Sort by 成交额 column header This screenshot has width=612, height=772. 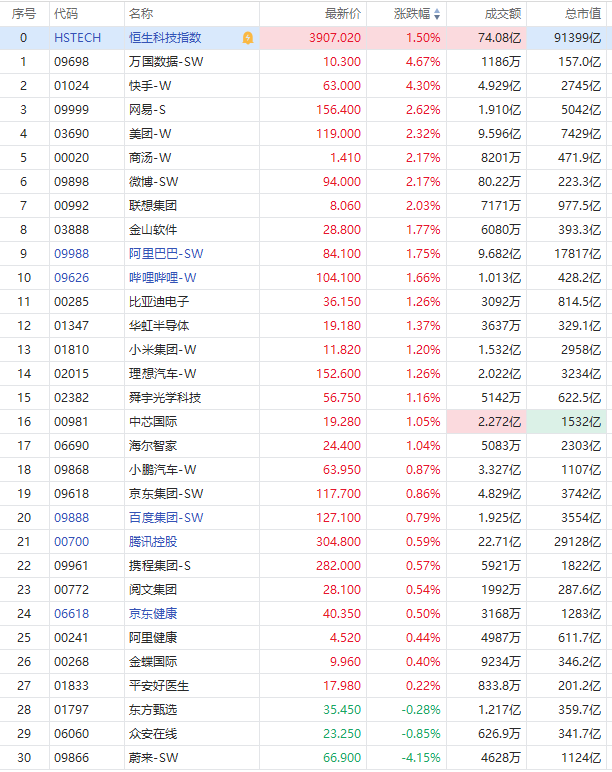pyautogui.click(x=503, y=14)
